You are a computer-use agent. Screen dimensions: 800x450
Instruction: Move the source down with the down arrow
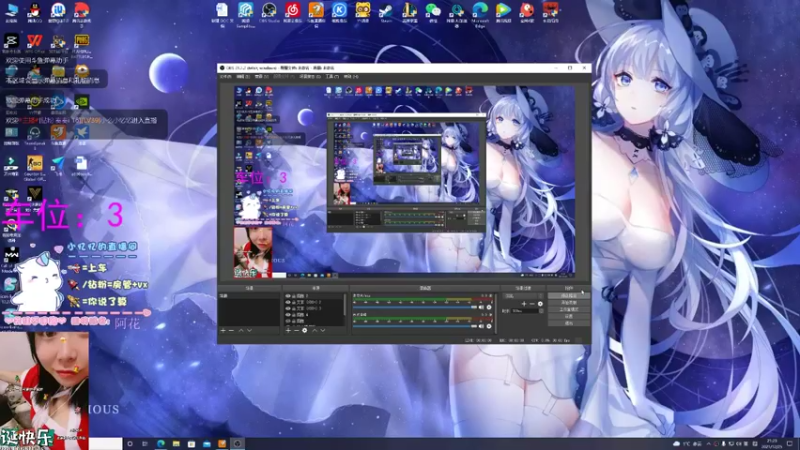tap(322, 331)
